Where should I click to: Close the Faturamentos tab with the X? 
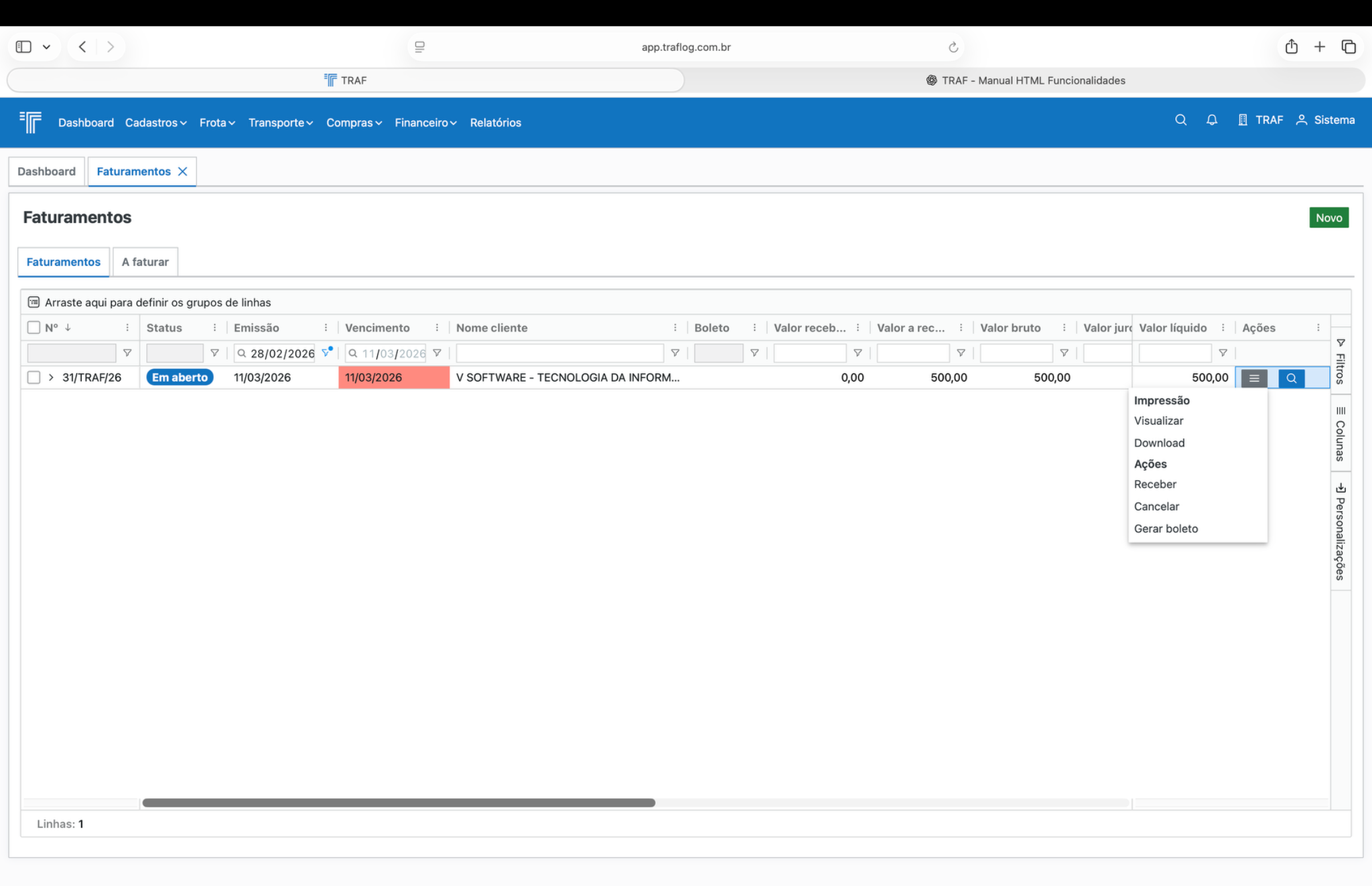[182, 171]
